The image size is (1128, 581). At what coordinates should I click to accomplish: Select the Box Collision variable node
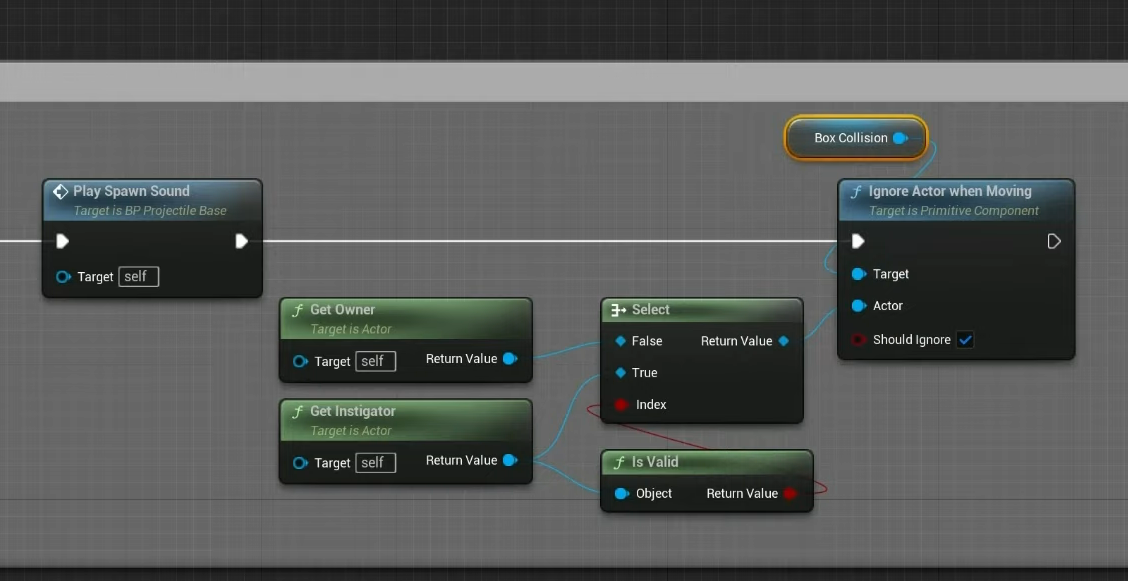[x=850, y=138]
